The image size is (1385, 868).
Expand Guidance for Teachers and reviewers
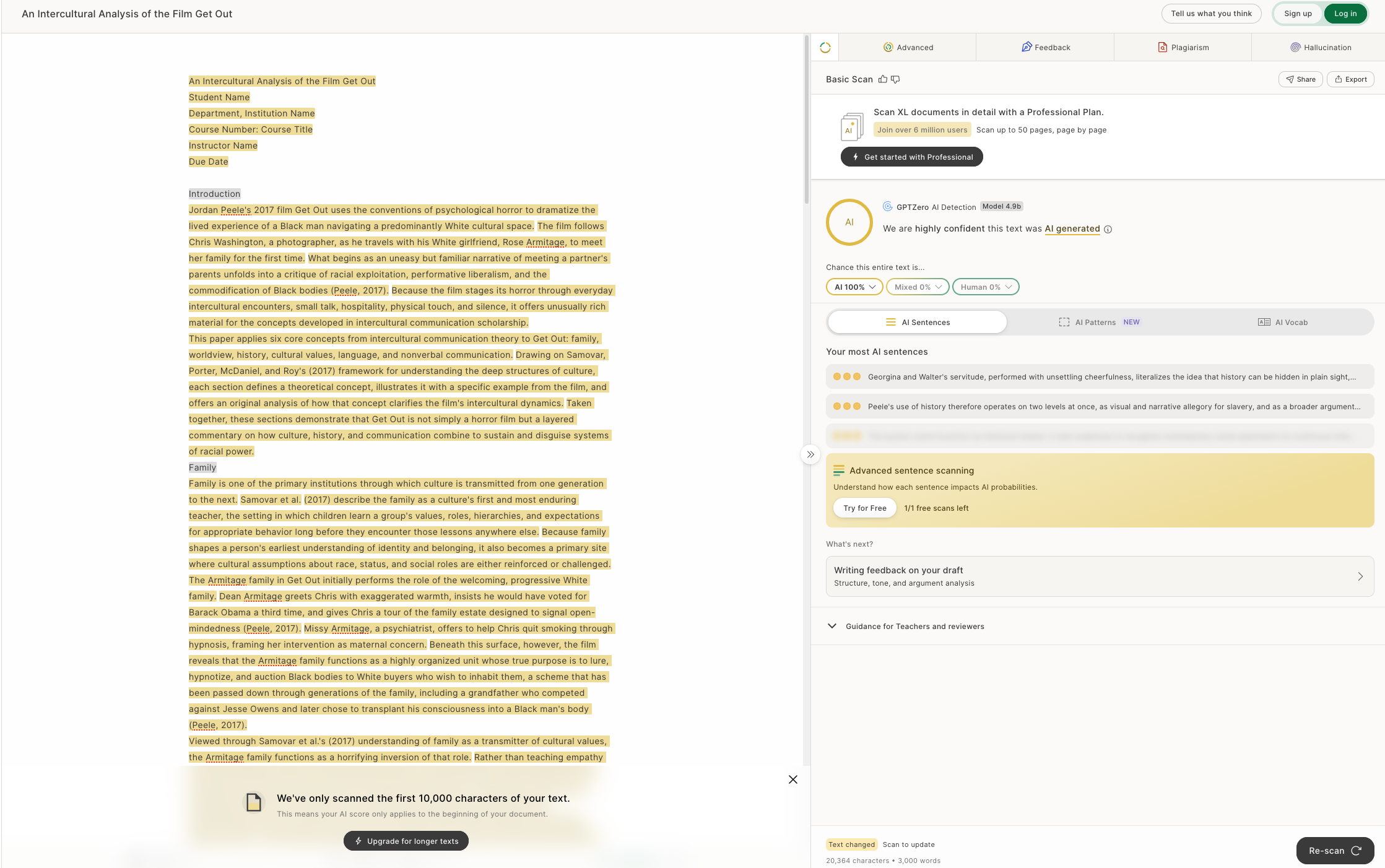tap(906, 627)
